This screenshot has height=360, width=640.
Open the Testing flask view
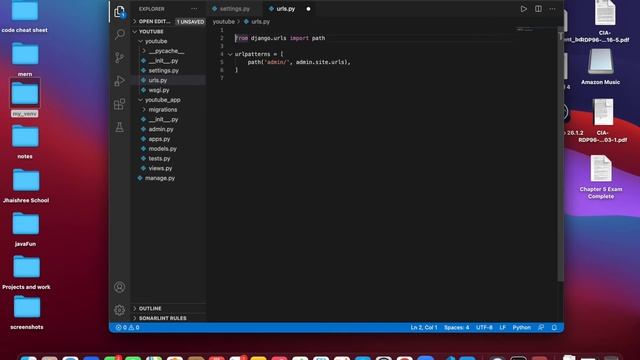click(120, 127)
